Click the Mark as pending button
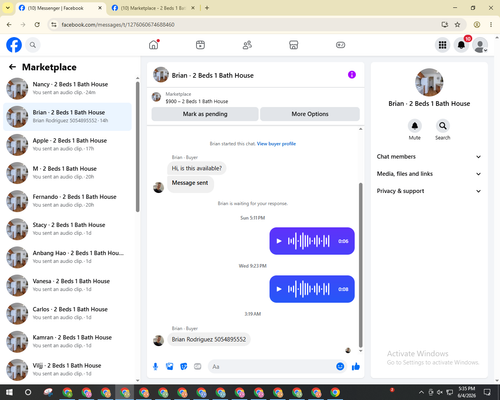 point(205,114)
